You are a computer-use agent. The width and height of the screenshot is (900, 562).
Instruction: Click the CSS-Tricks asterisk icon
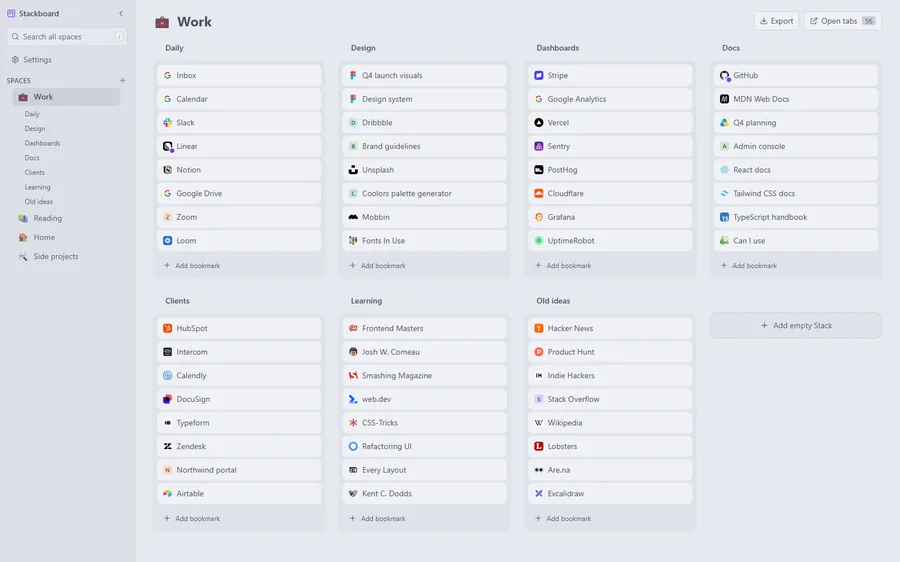tap(353, 423)
